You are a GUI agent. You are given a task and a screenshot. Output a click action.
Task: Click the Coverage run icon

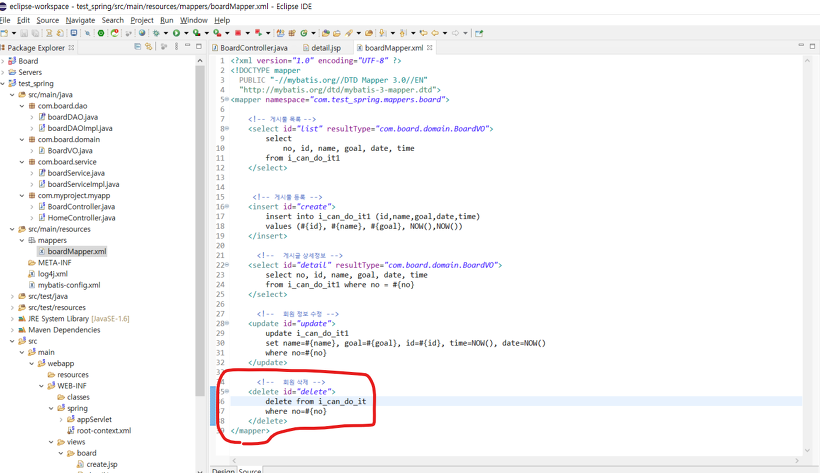tap(197, 33)
